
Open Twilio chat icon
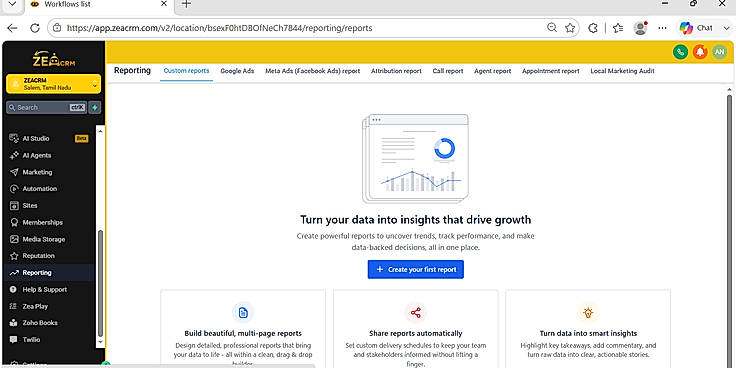click(14, 339)
